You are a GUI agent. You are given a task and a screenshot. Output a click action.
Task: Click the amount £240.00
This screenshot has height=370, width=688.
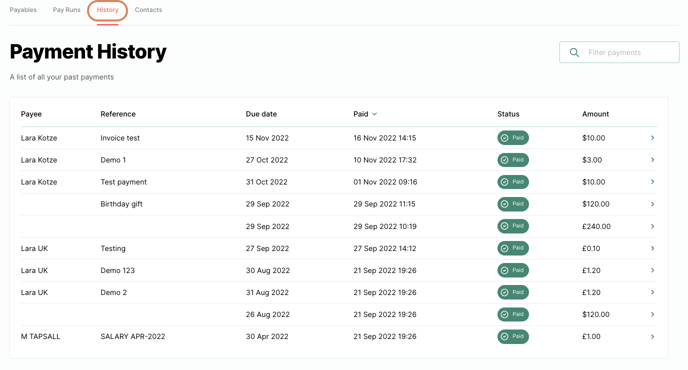(x=596, y=226)
